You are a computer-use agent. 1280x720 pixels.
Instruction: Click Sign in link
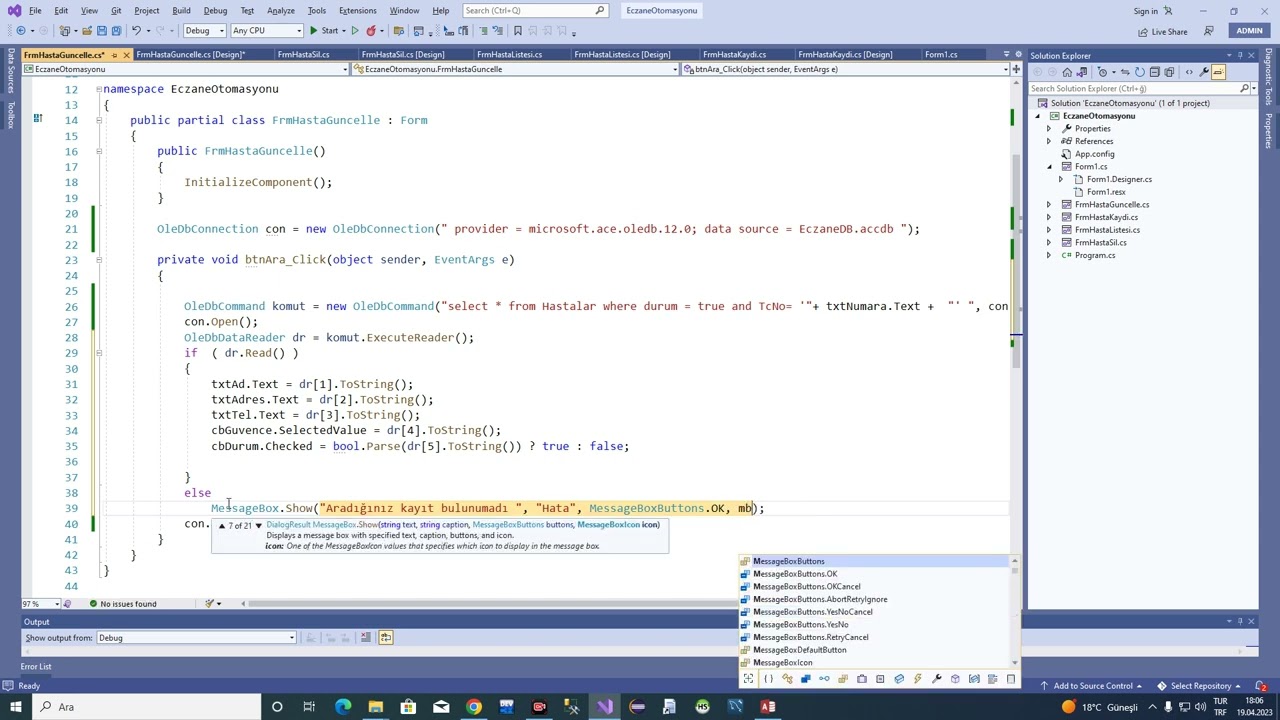pos(1146,11)
